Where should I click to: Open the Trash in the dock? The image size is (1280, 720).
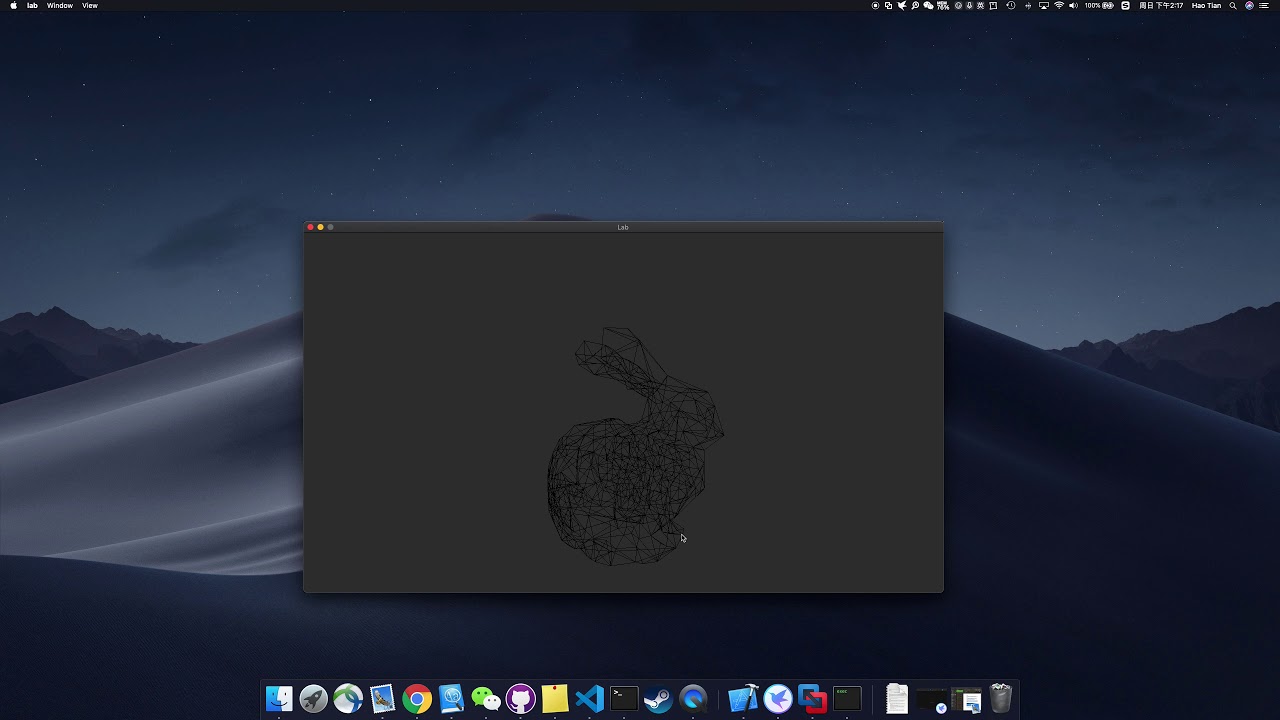click(1000, 698)
